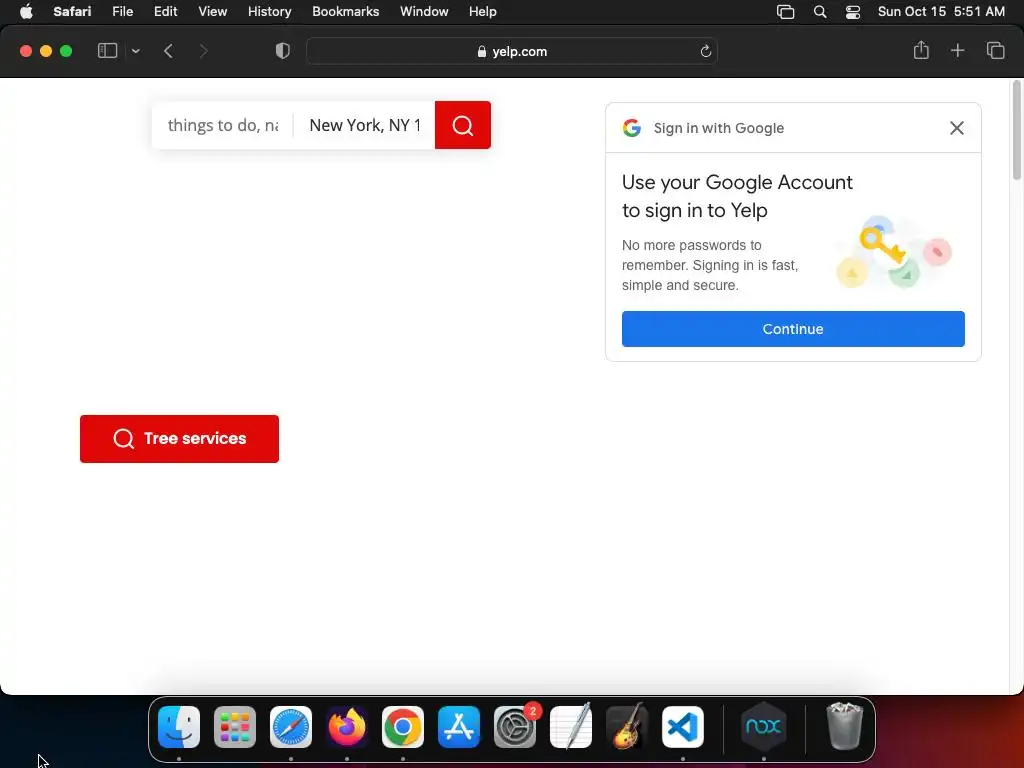Viewport: 1024px width, 768px height.
Task: Close the Sign in with Google popup
Action: click(x=957, y=128)
